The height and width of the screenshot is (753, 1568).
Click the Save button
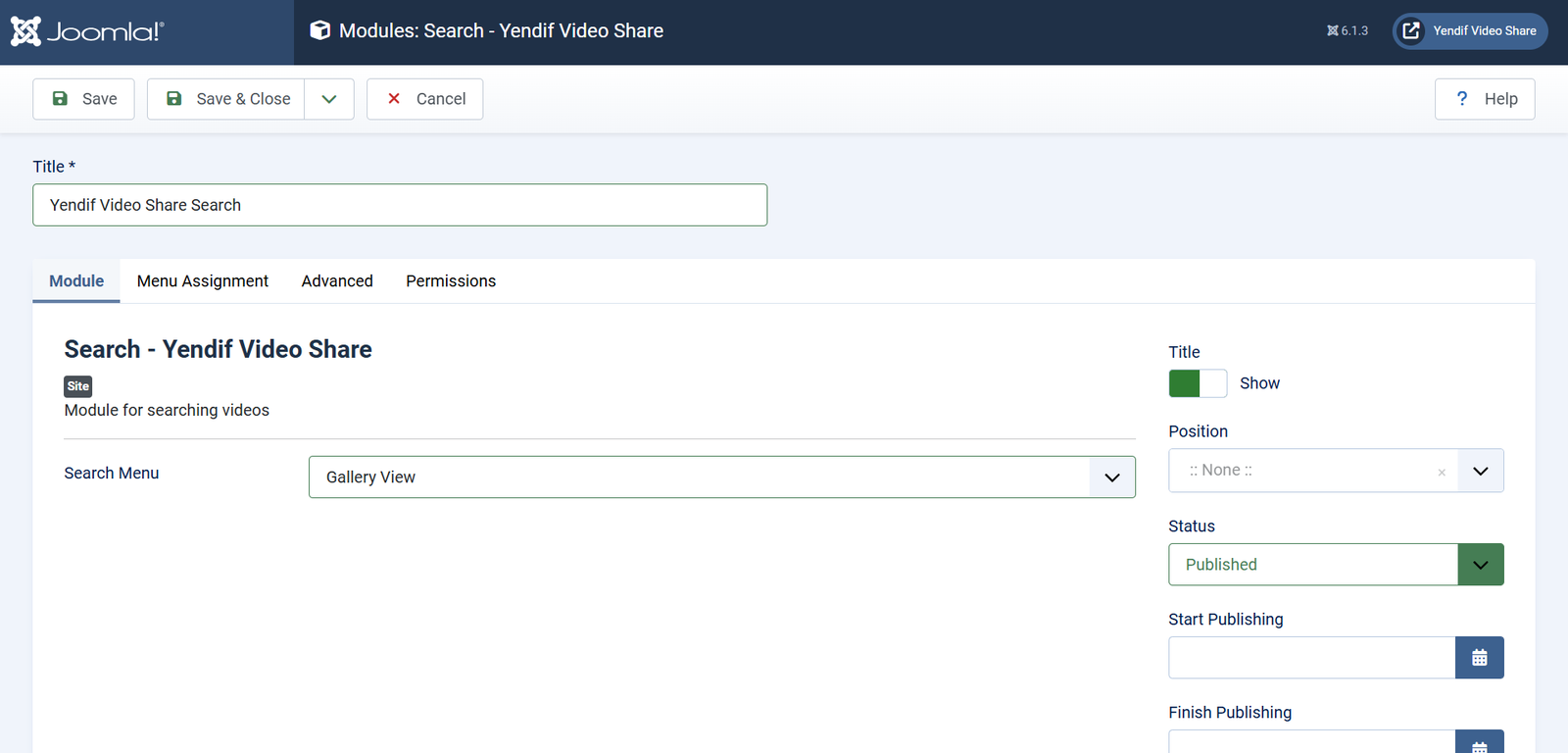coord(83,99)
